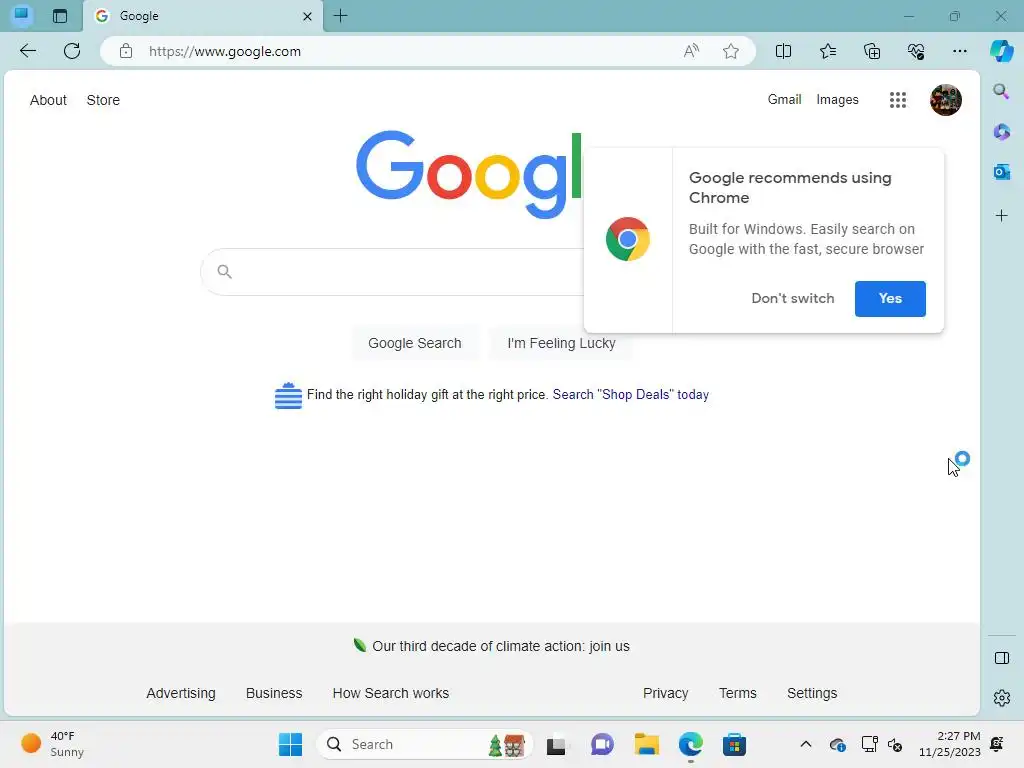Open split screen view
This screenshot has height=768, width=1024.
click(783, 51)
